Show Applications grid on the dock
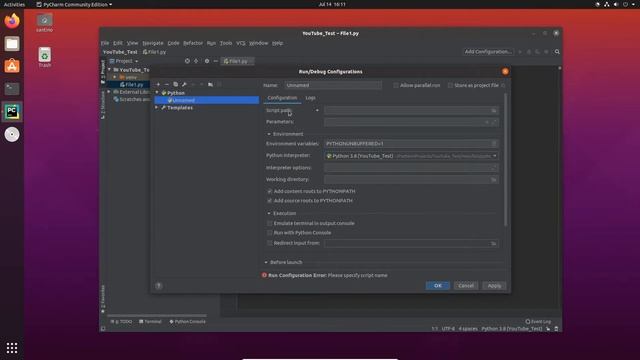Viewport: 640px width, 360px height. pos(12,348)
